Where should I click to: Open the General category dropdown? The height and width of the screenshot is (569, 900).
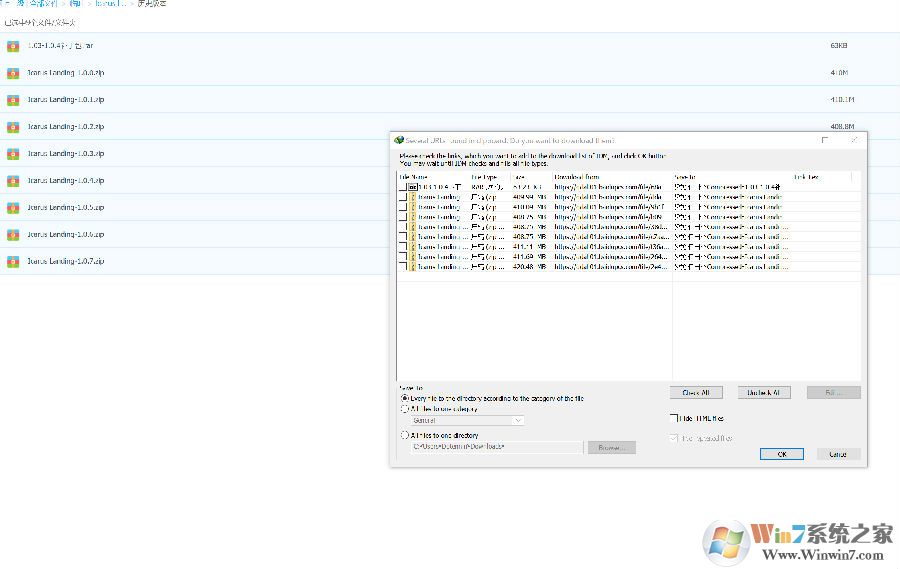467,421
